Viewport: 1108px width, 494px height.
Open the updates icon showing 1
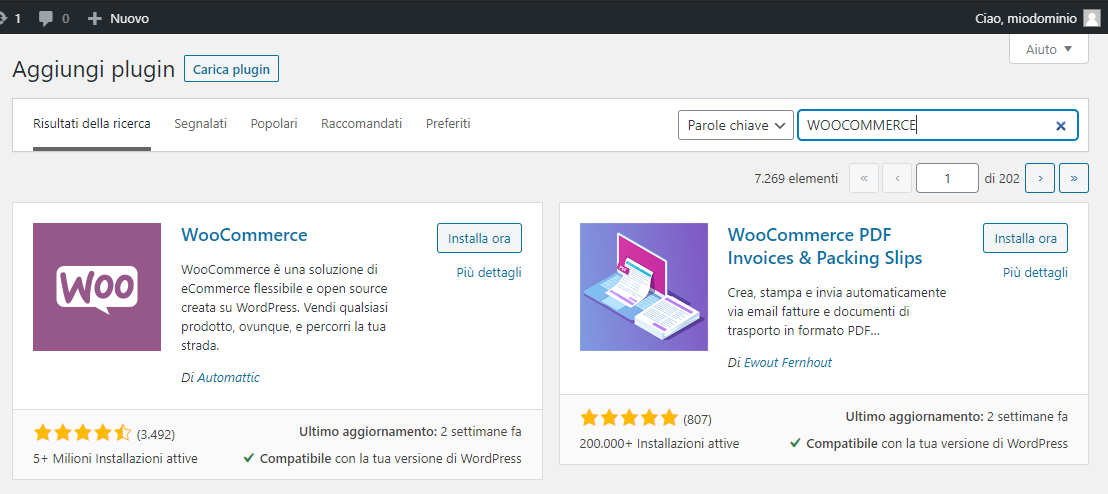coord(3,18)
